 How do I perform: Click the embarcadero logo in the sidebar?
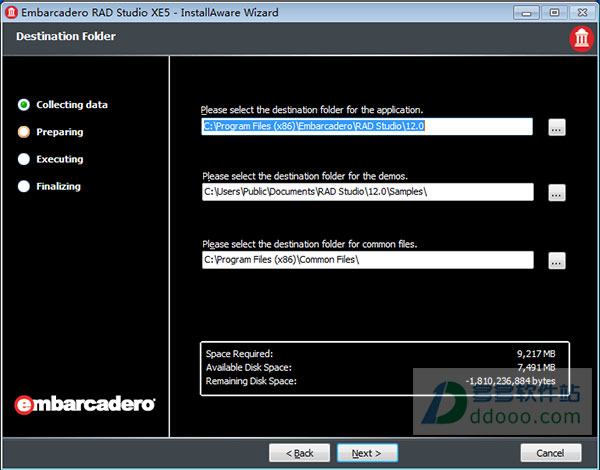pos(85,405)
